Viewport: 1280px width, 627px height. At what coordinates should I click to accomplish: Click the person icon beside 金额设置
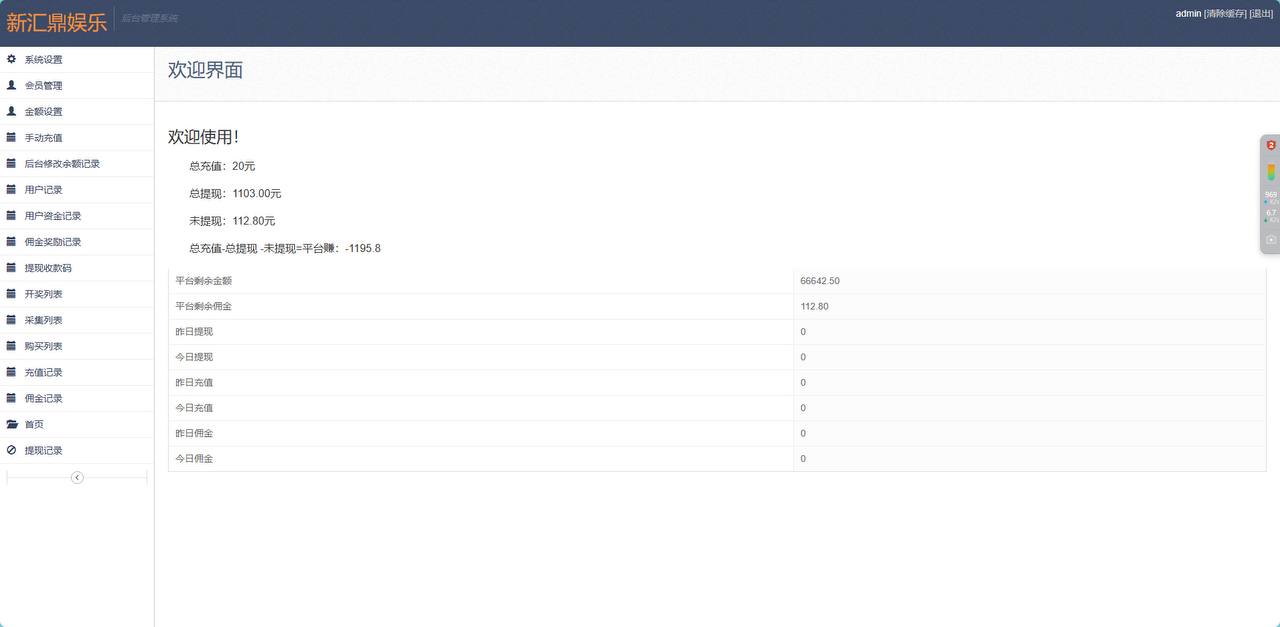click(12, 111)
